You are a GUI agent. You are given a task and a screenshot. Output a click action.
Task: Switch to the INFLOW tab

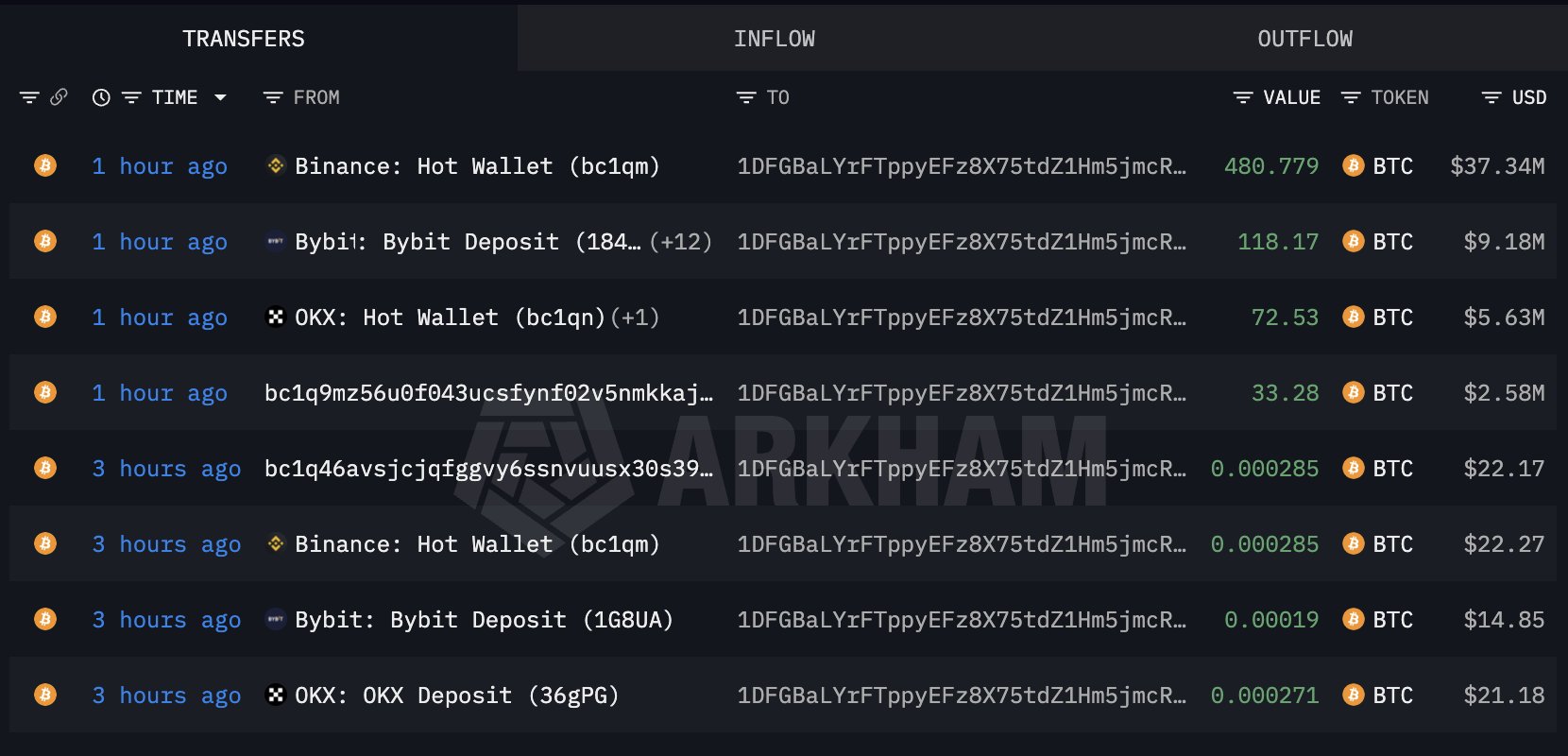point(774,39)
